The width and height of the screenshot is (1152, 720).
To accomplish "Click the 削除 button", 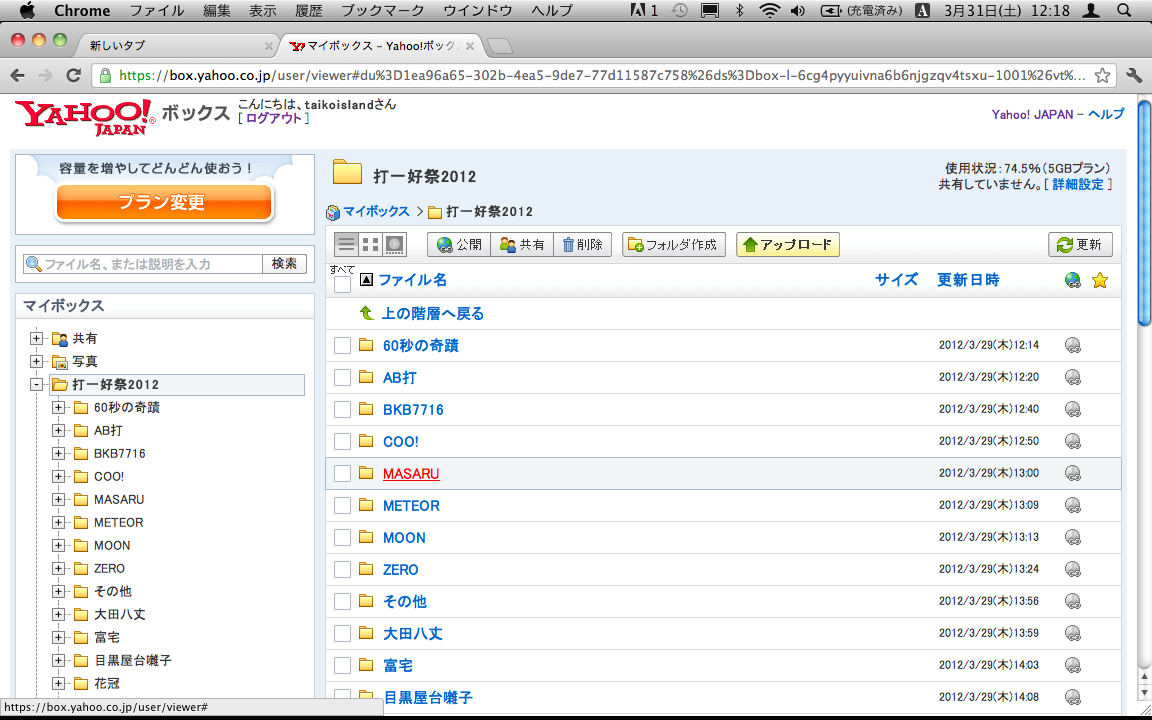I will (583, 245).
